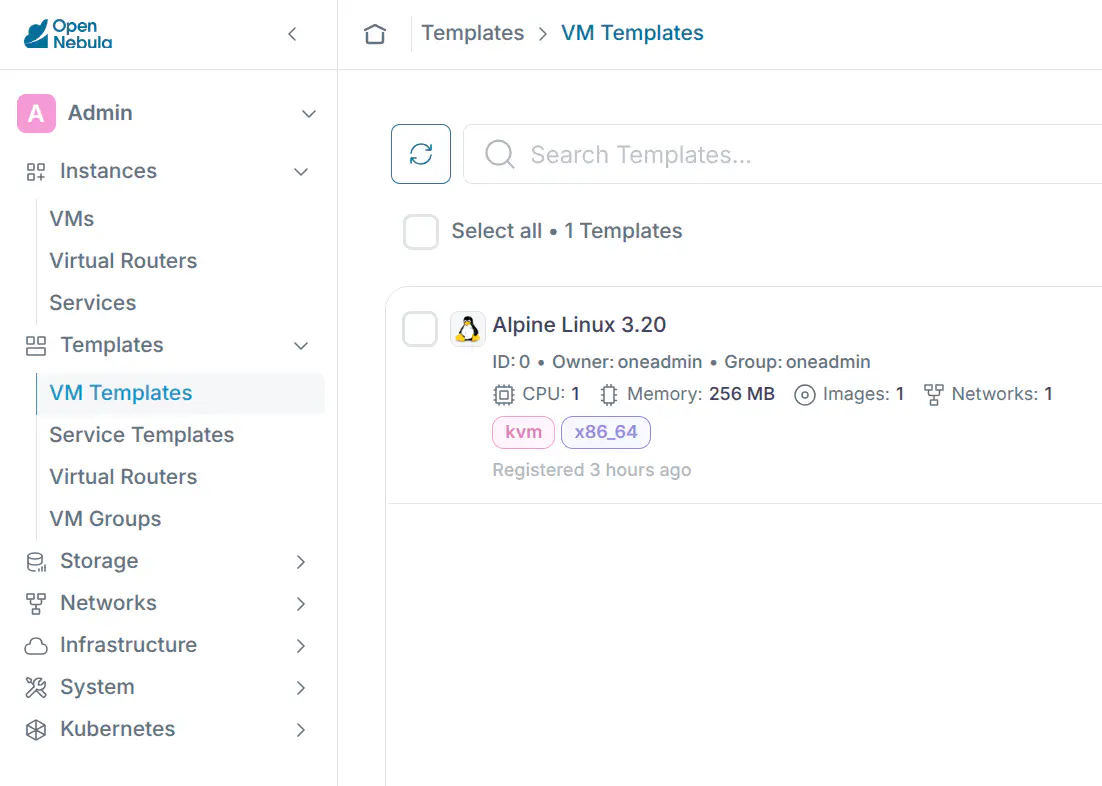Open Service Templates in sidebar
Image resolution: width=1102 pixels, height=786 pixels.
141,435
